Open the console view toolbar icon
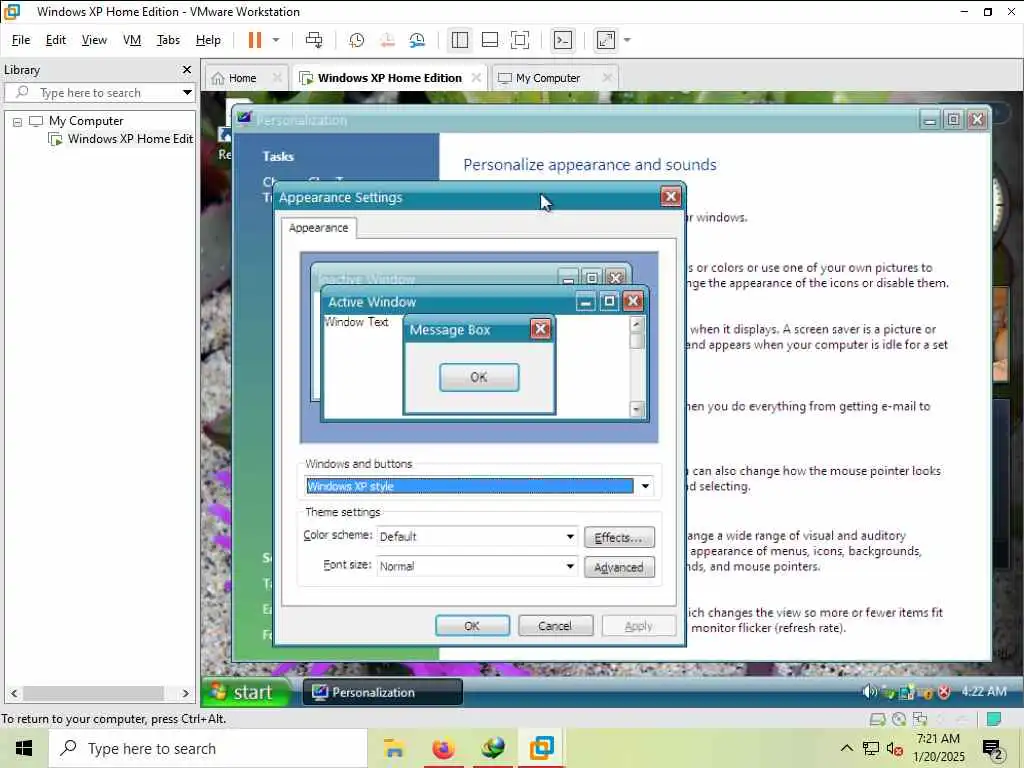1024x768 pixels. pyautogui.click(x=562, y=40)
